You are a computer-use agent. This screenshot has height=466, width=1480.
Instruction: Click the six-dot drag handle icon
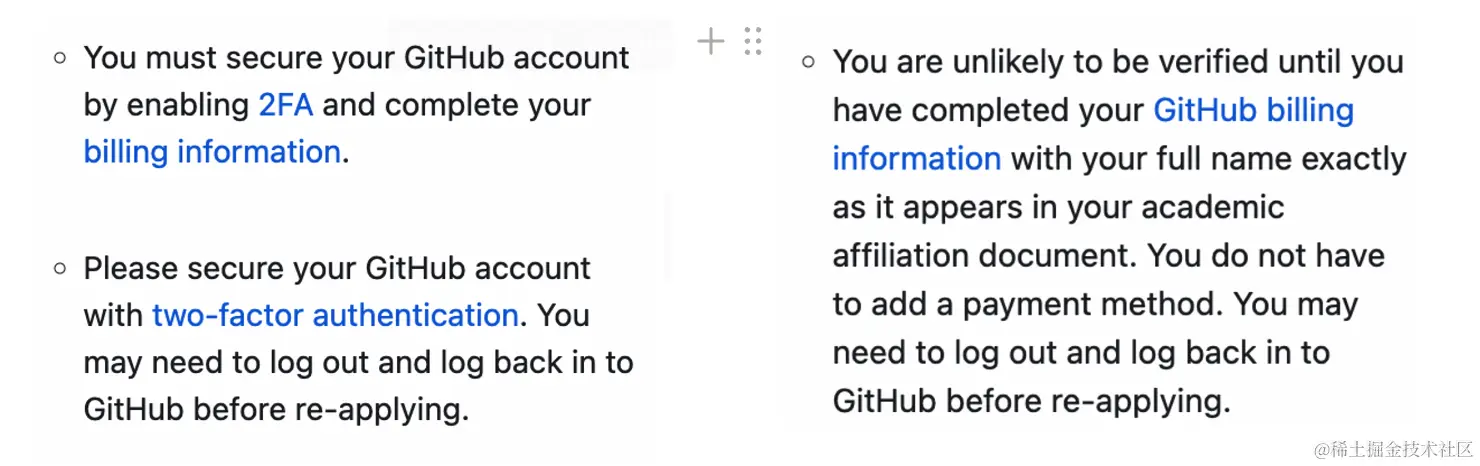pos(753,41)
